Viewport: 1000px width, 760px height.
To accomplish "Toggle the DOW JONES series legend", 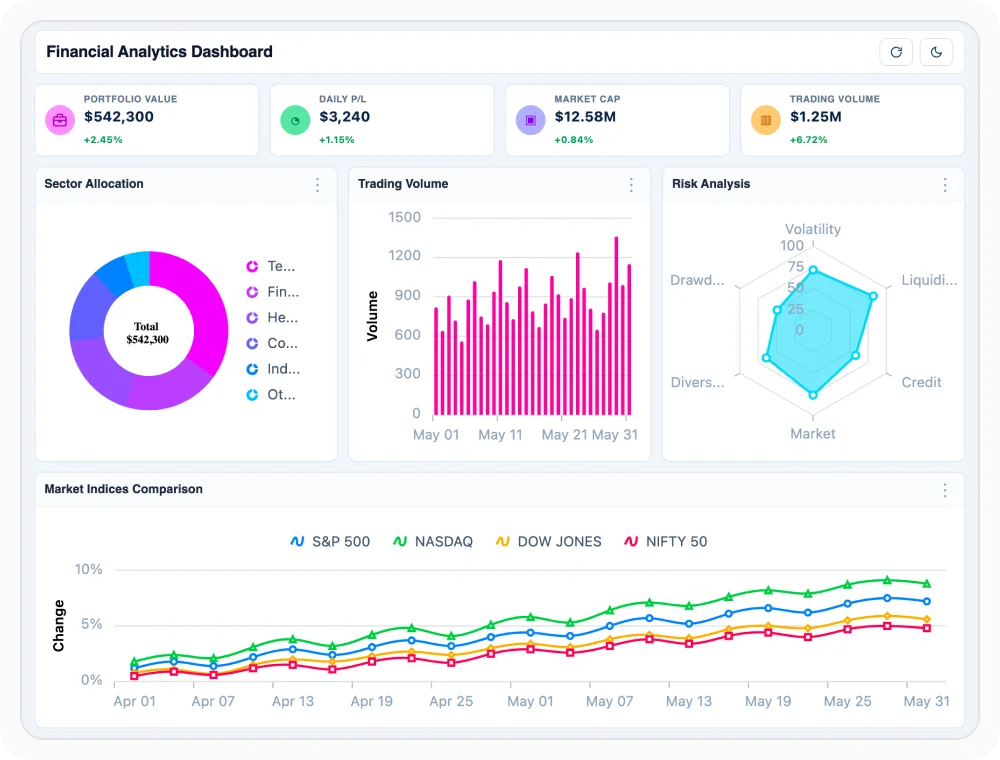I will [x=548, y=541].
